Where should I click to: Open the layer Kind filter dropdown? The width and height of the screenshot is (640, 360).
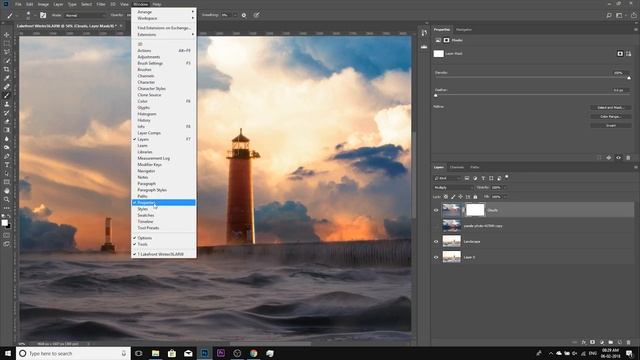click(447, 178)
